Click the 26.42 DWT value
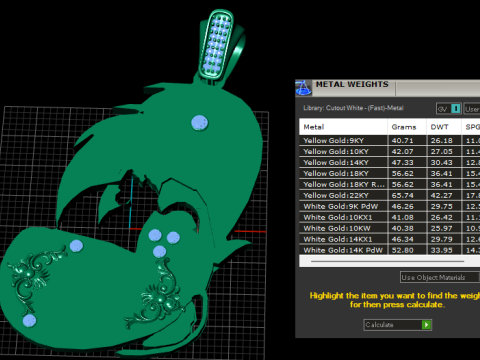The width and height of the screenshot is (480, 360). tap(441, 218)
